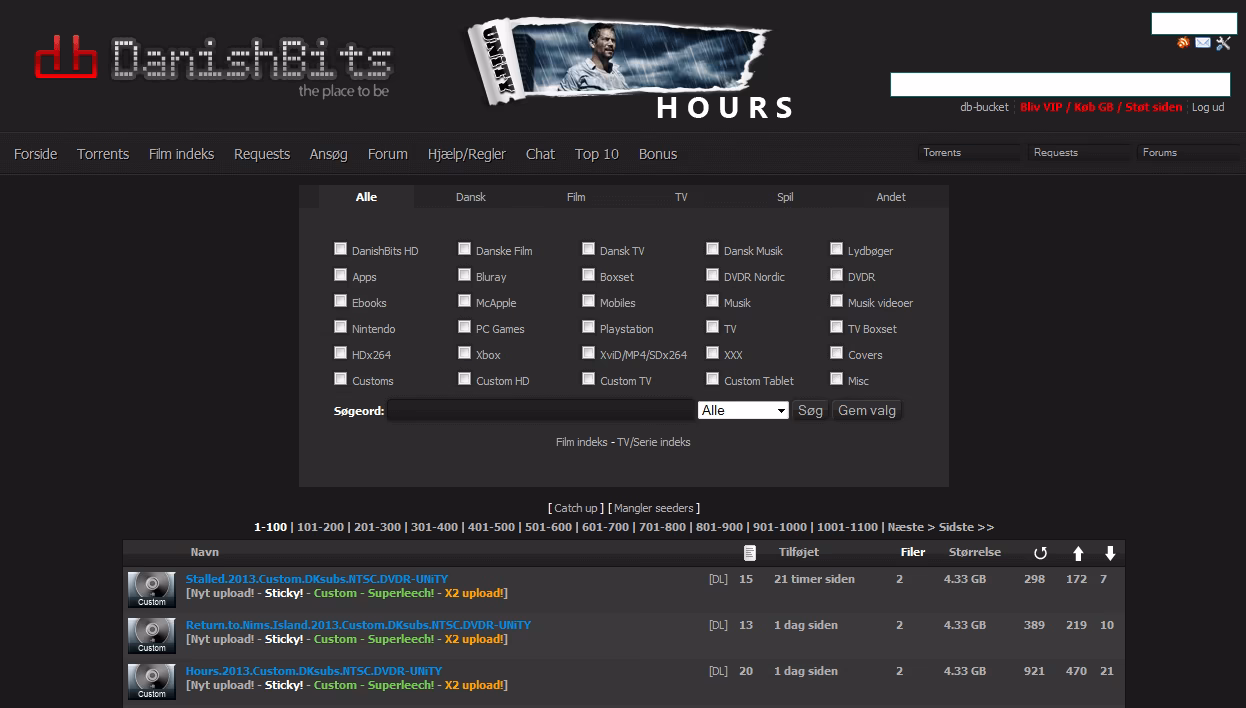Sort by seeders up arrow column
Screen dimensions: 1246x708
[x=1078, y=553]
